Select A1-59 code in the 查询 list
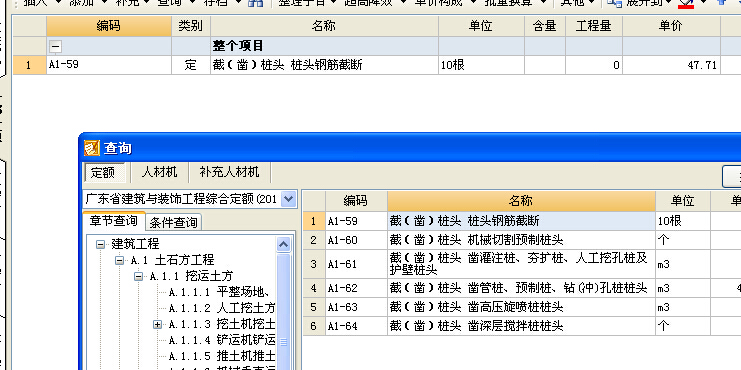 click(x=356, y=221)
